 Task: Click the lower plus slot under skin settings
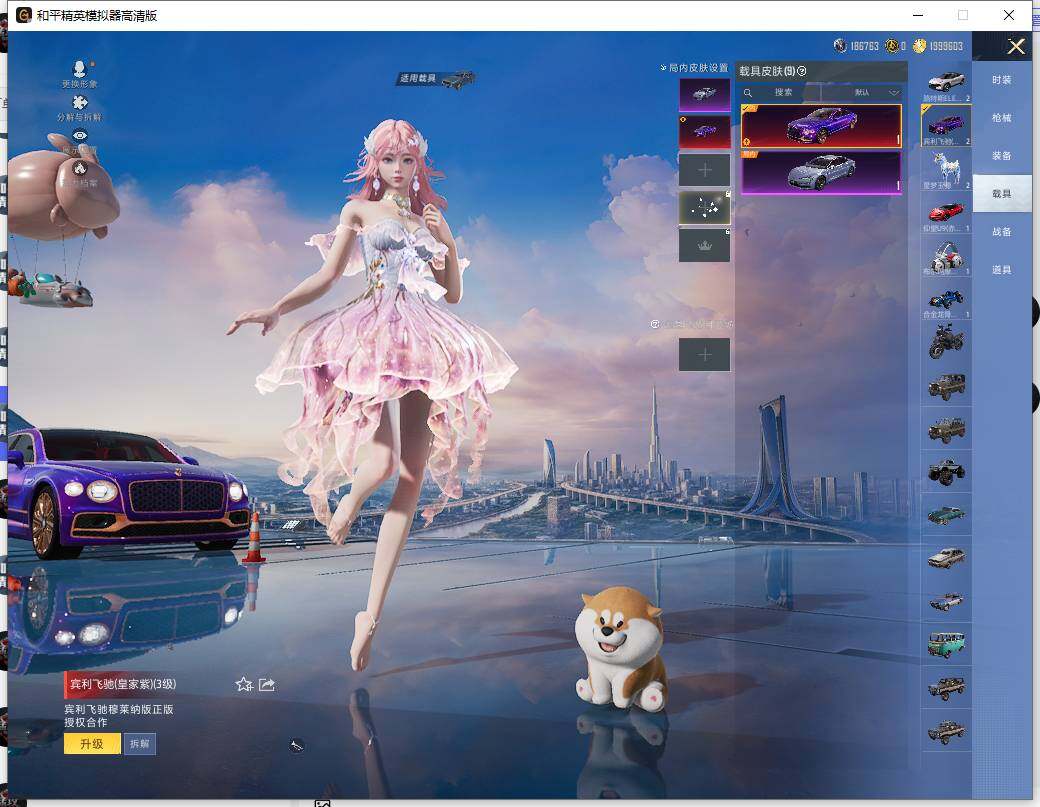click(704, 355)
